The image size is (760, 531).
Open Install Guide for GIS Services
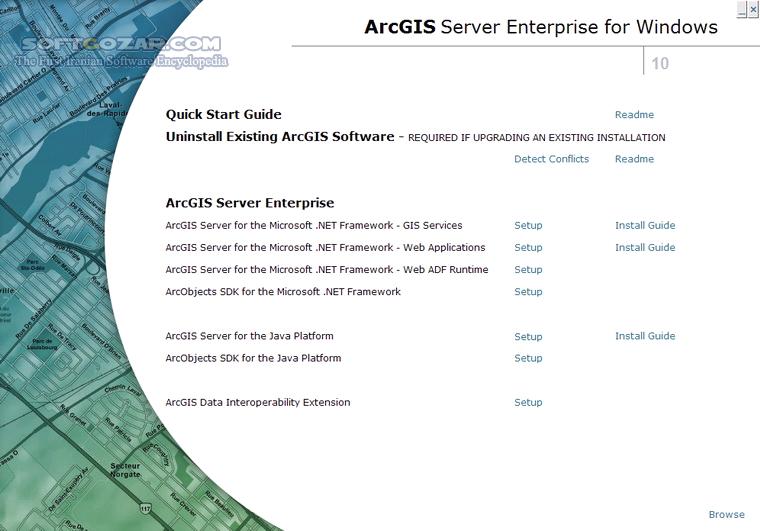(x=645, y=225)
